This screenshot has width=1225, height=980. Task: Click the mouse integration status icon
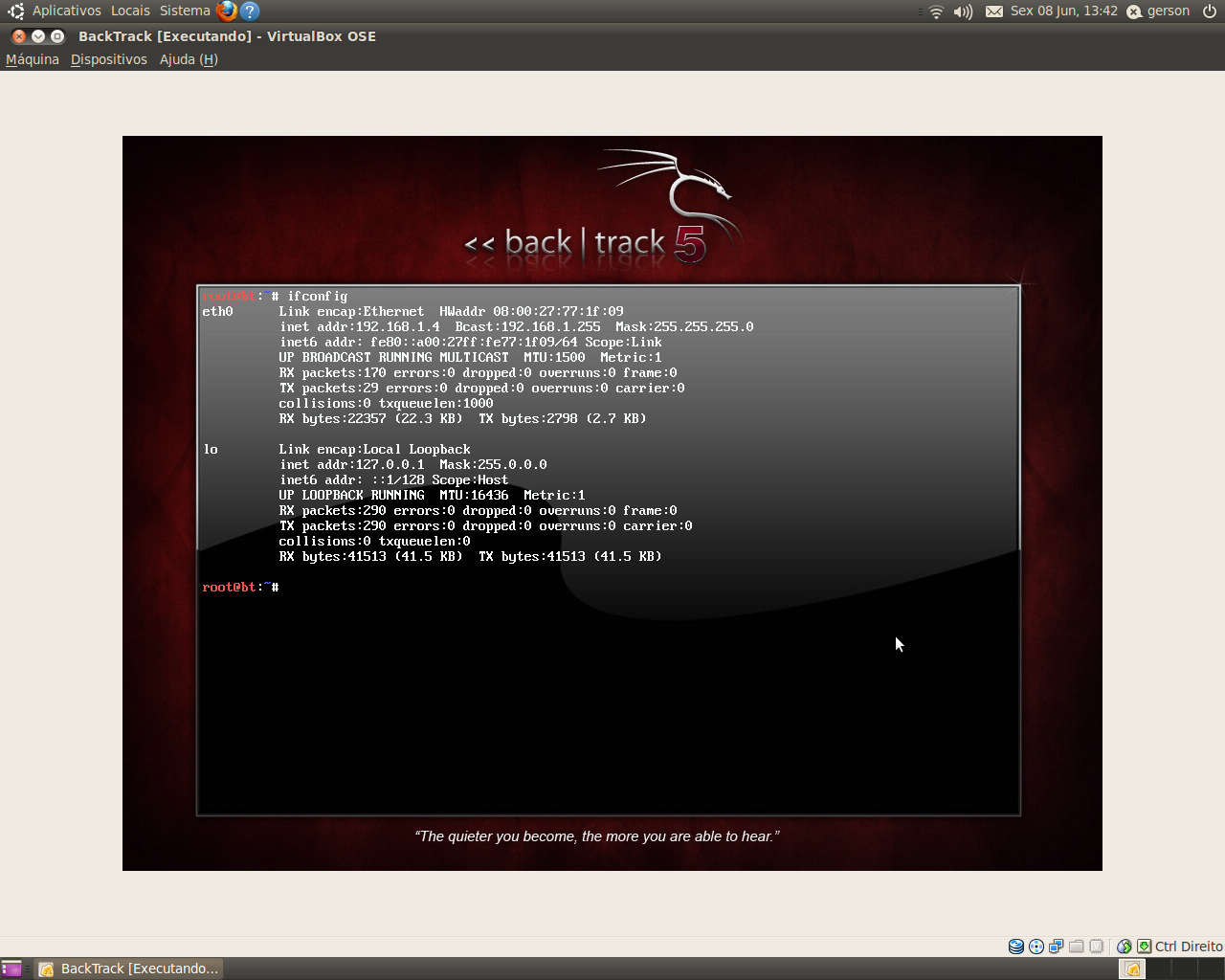[x=1125, y=947]
